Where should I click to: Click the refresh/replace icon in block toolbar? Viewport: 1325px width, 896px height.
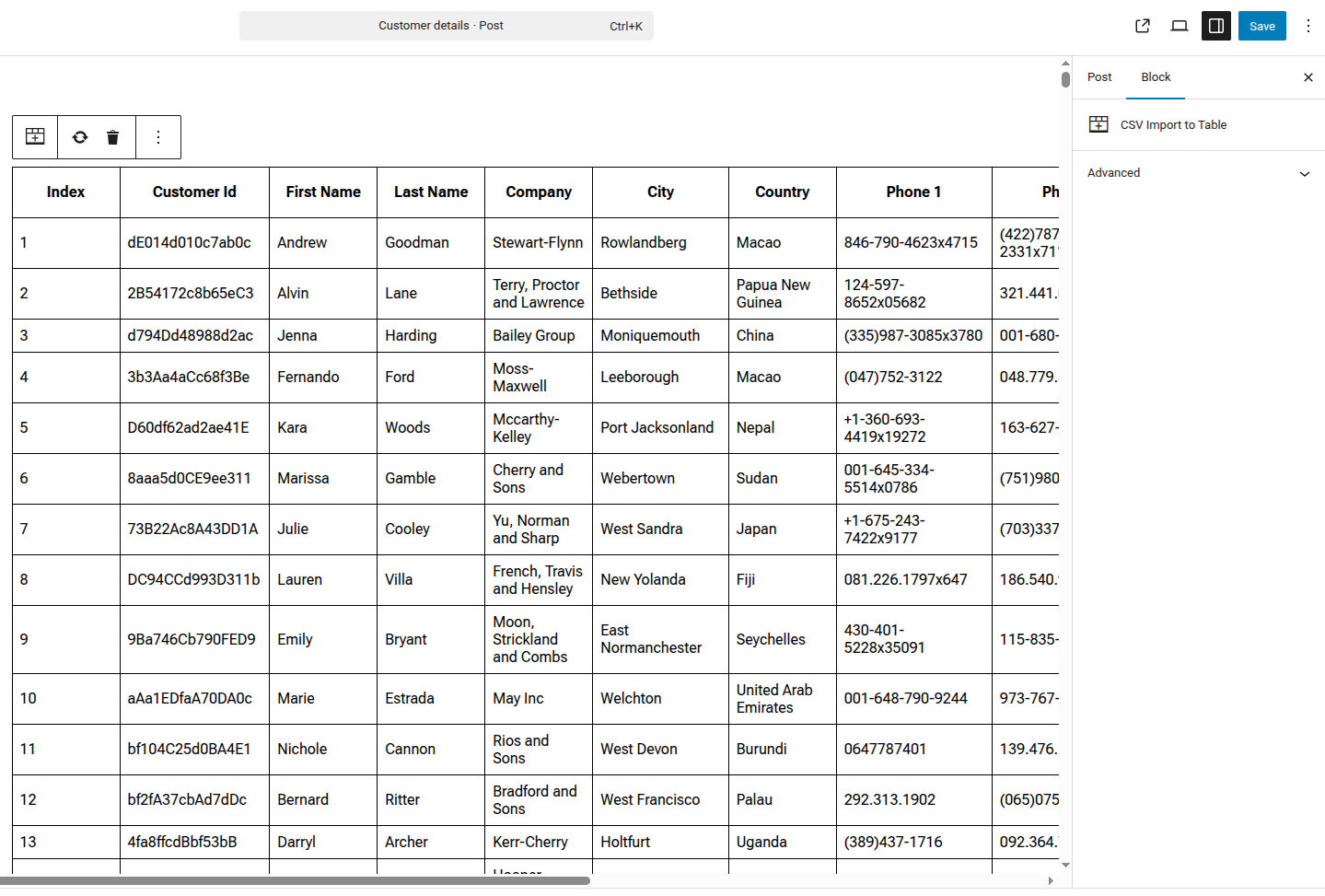coord(80,137)
